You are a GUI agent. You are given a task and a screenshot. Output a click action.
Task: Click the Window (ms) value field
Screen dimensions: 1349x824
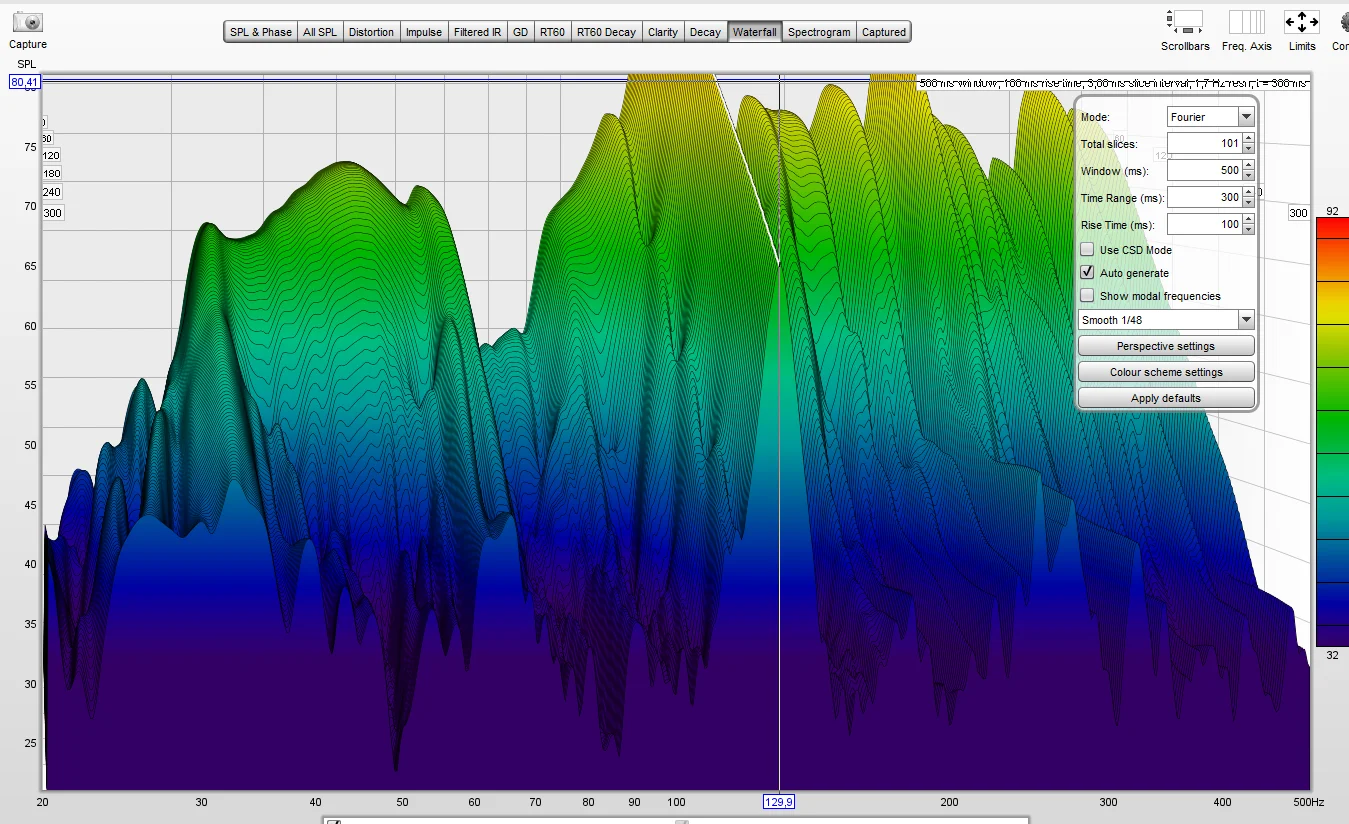point(1204,171)
